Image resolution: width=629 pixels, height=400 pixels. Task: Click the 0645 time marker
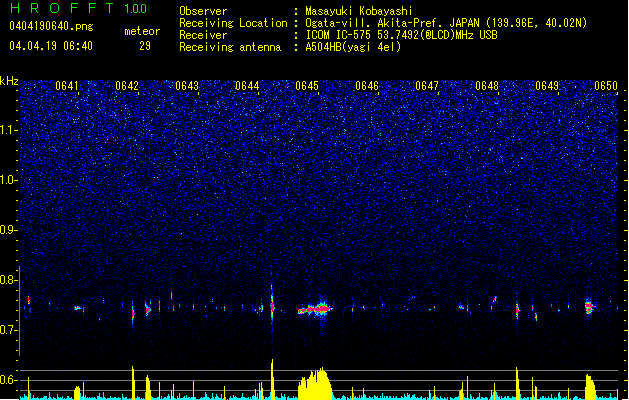(x=307, y=86)
